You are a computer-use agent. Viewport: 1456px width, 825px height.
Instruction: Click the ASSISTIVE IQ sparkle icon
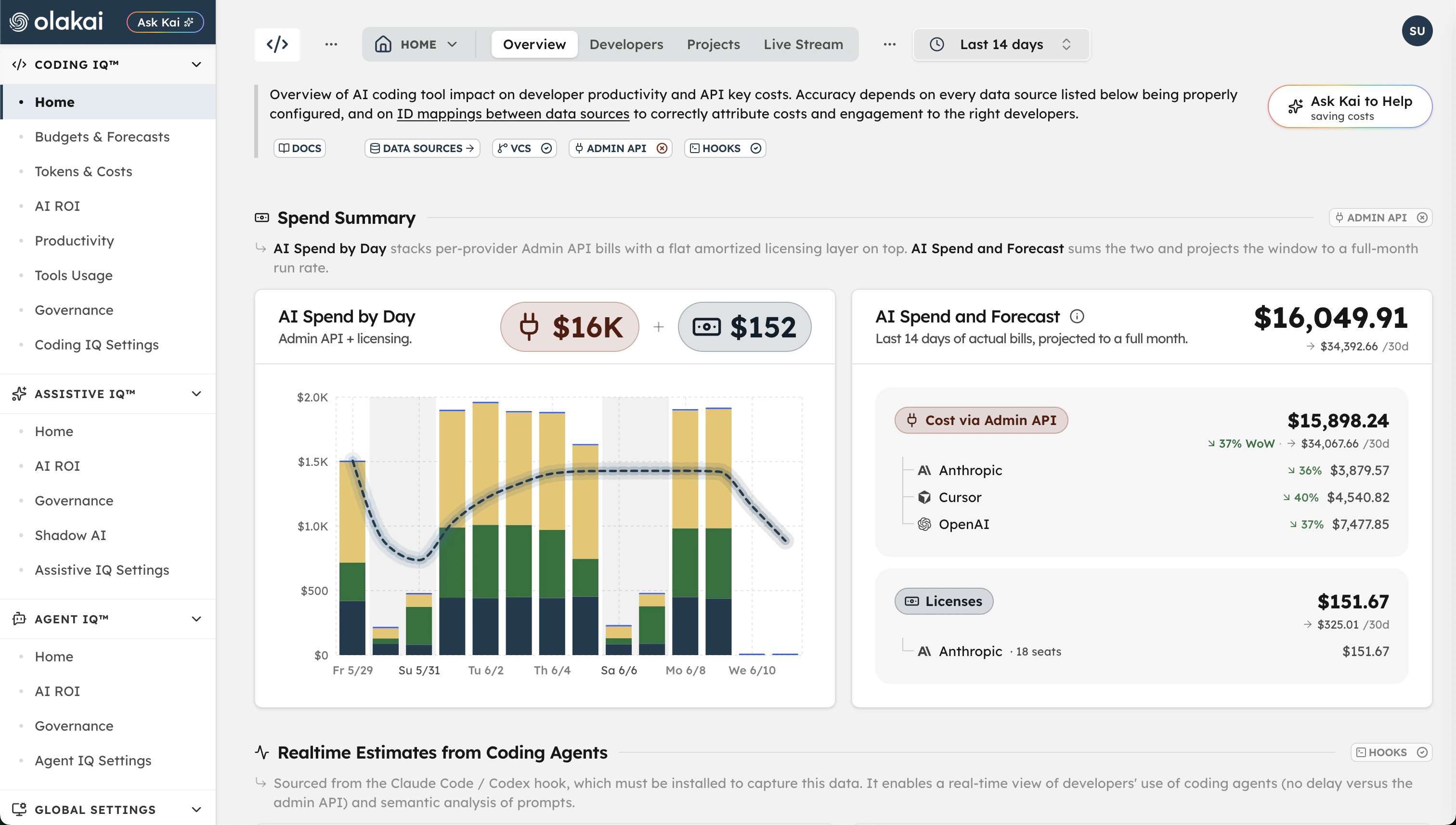tap(19, 394)
